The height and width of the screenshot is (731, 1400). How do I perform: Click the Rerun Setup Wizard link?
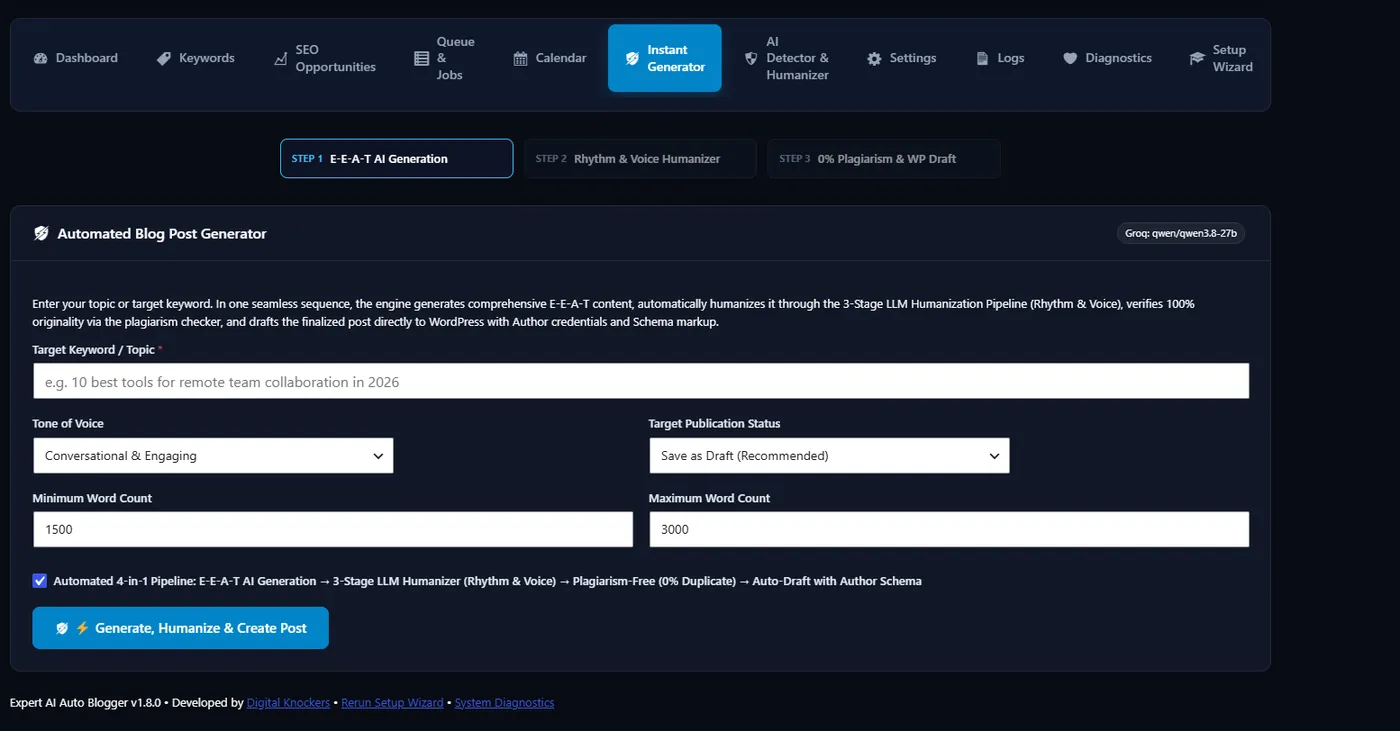(x=392, y=703)
